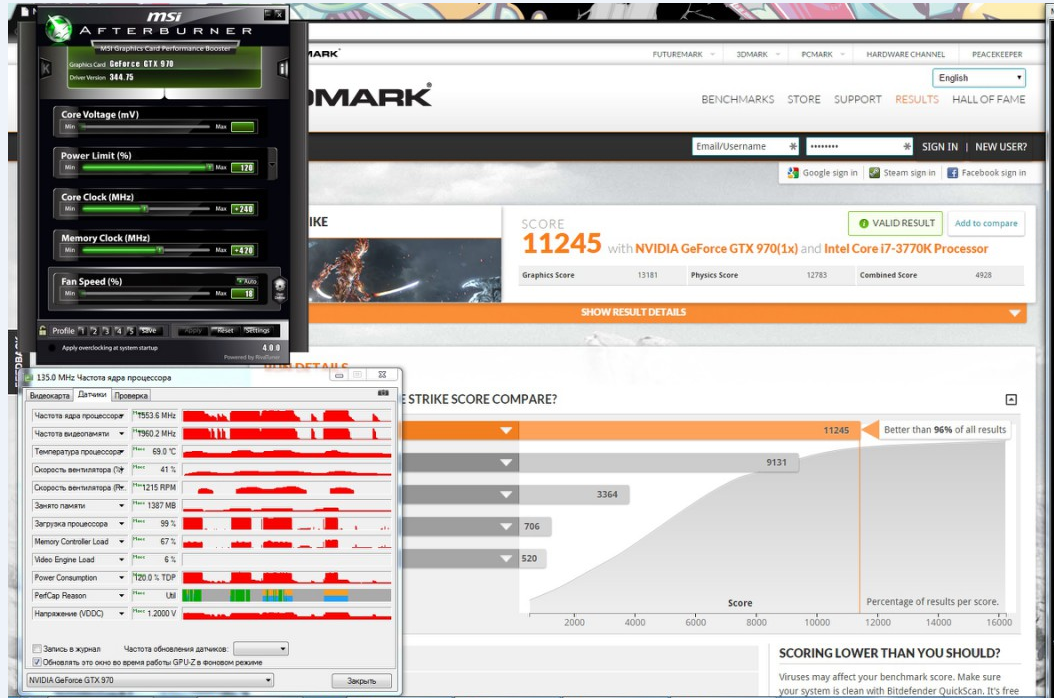Viewport: 1054px width, 698px height.
Task: Click the Core Voltage slider track
Action: pyautogui.click(x=146, y=126)
